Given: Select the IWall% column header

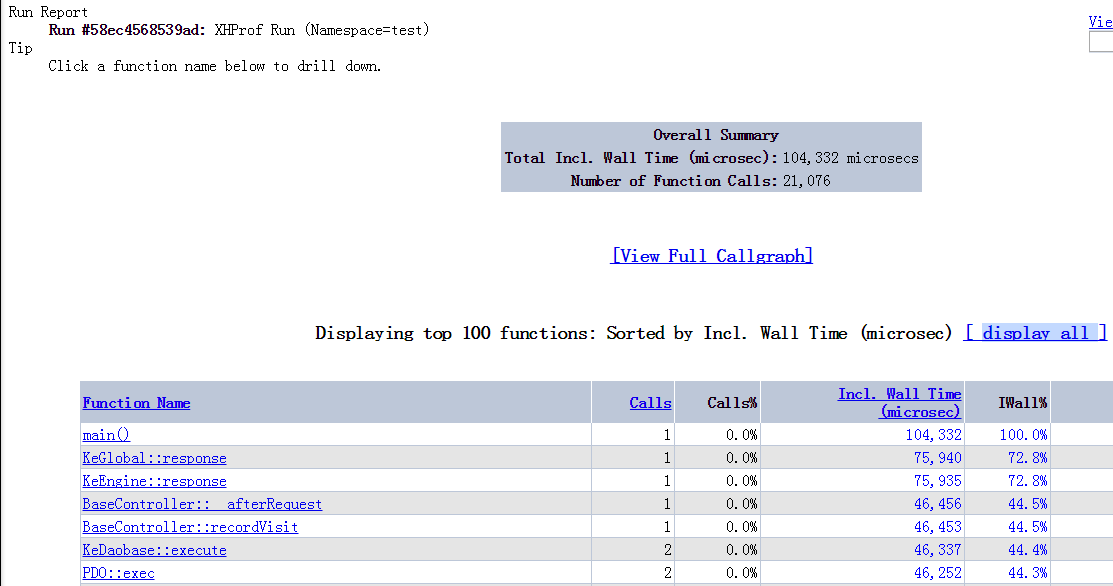Looking at the screenshot, I should pos(1022,403).
